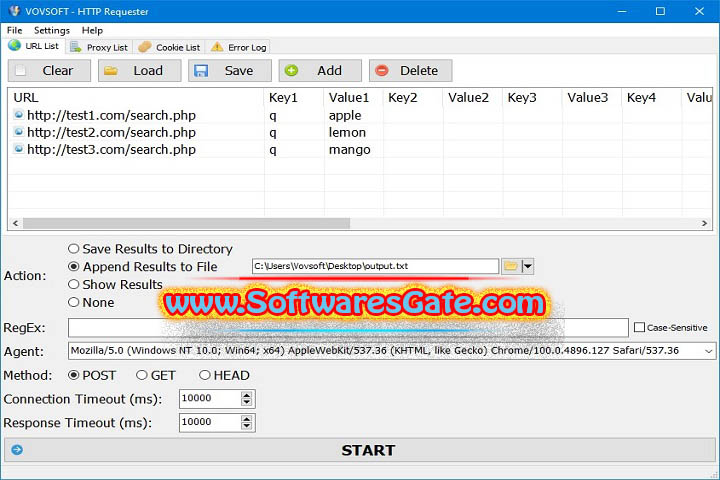The image size is (720, 480).
Task: Switch to the Cookie List tab
Action: pyautogui.click(x=169, y=47)
